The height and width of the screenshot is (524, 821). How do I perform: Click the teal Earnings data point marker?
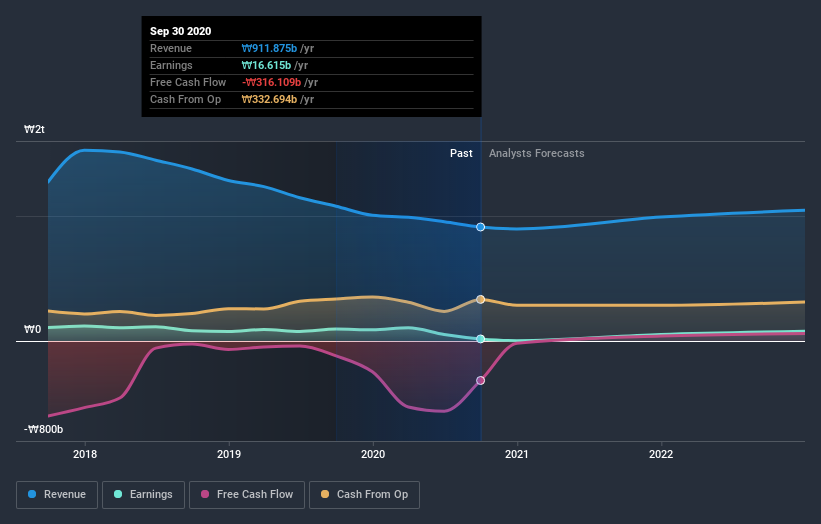481,339
